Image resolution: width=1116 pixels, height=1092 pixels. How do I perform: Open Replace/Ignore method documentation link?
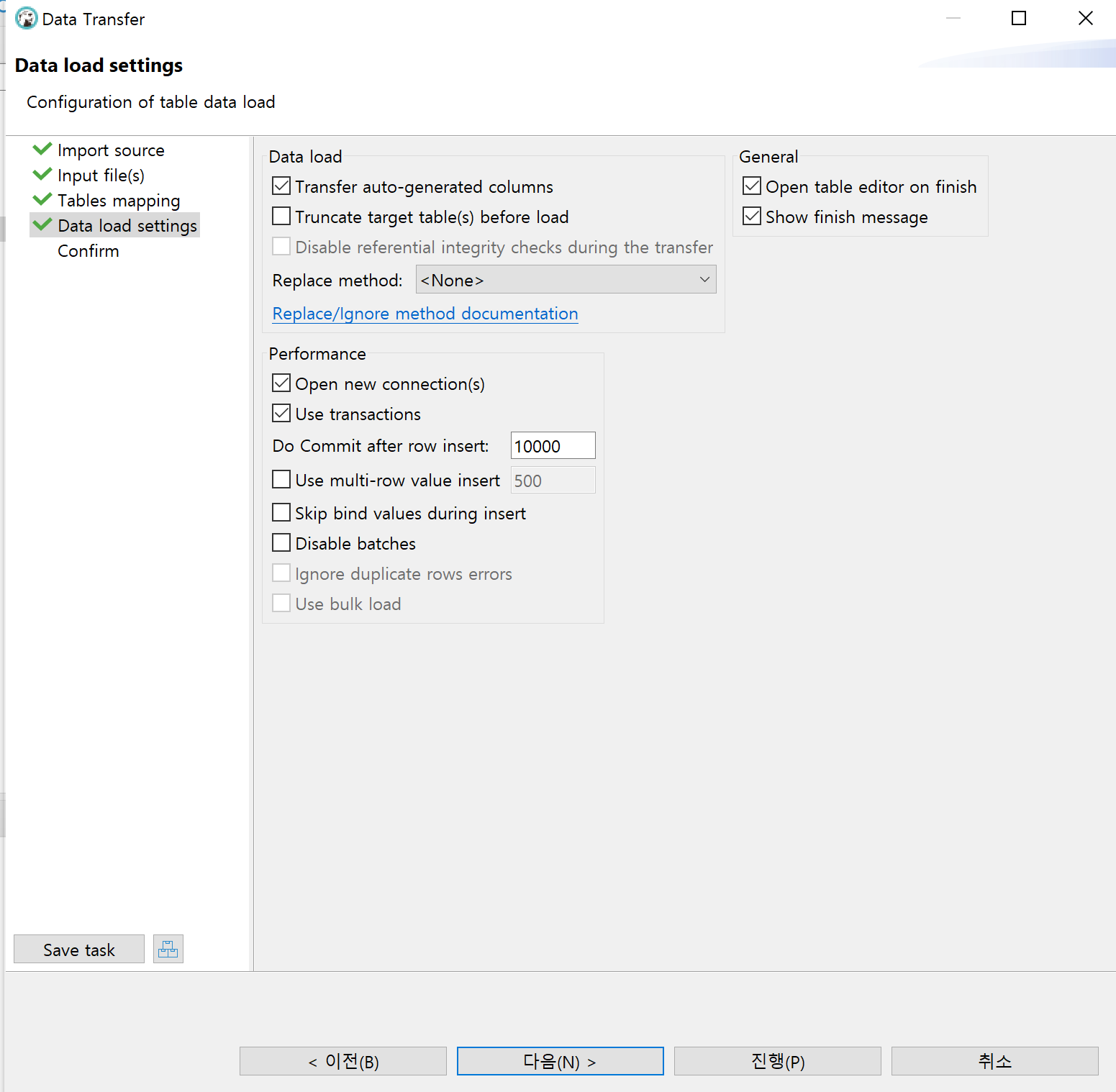tap(425, 314)
